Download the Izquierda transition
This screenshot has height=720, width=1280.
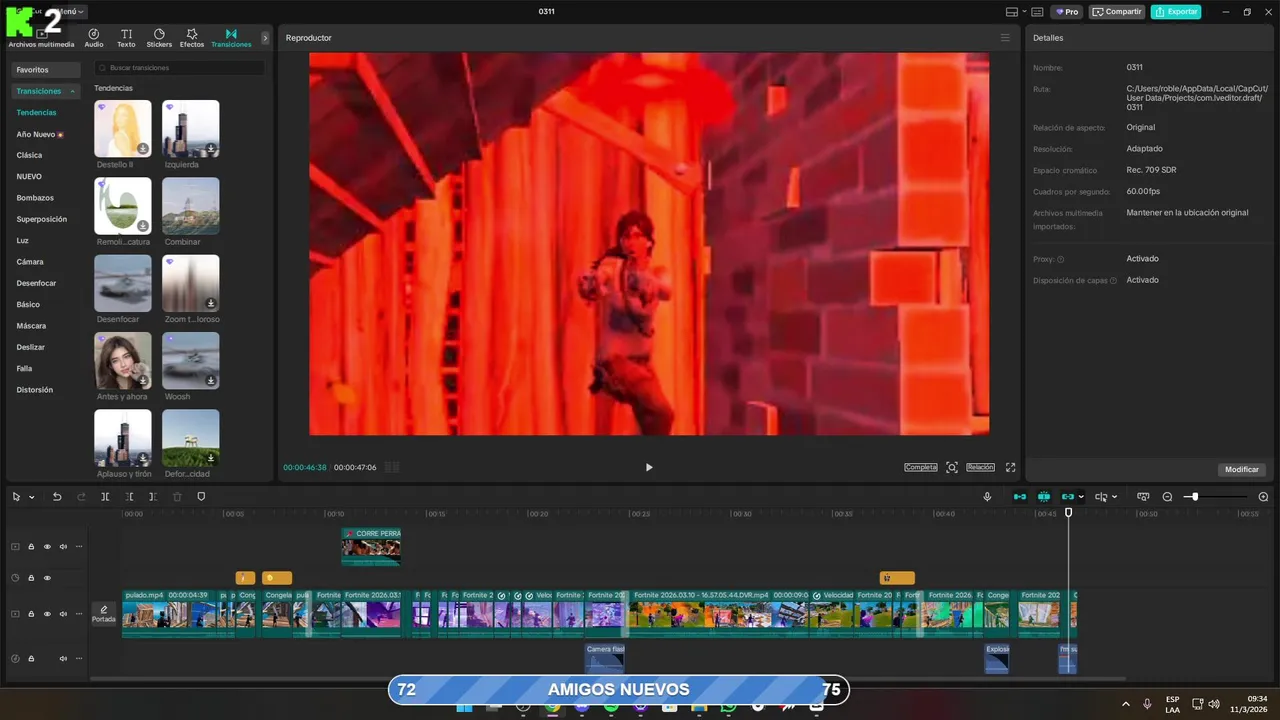pos(211,149)
